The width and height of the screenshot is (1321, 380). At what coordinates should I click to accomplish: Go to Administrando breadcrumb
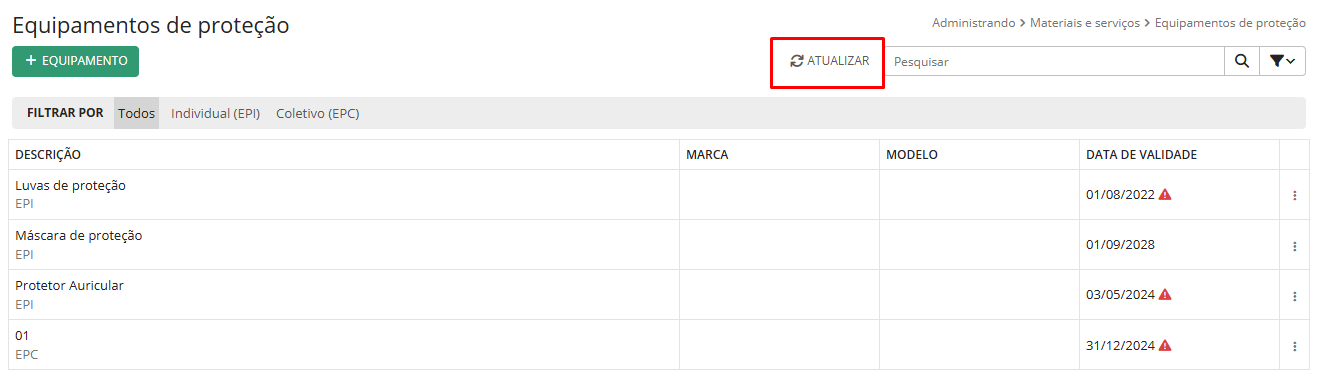pos(973,22)
